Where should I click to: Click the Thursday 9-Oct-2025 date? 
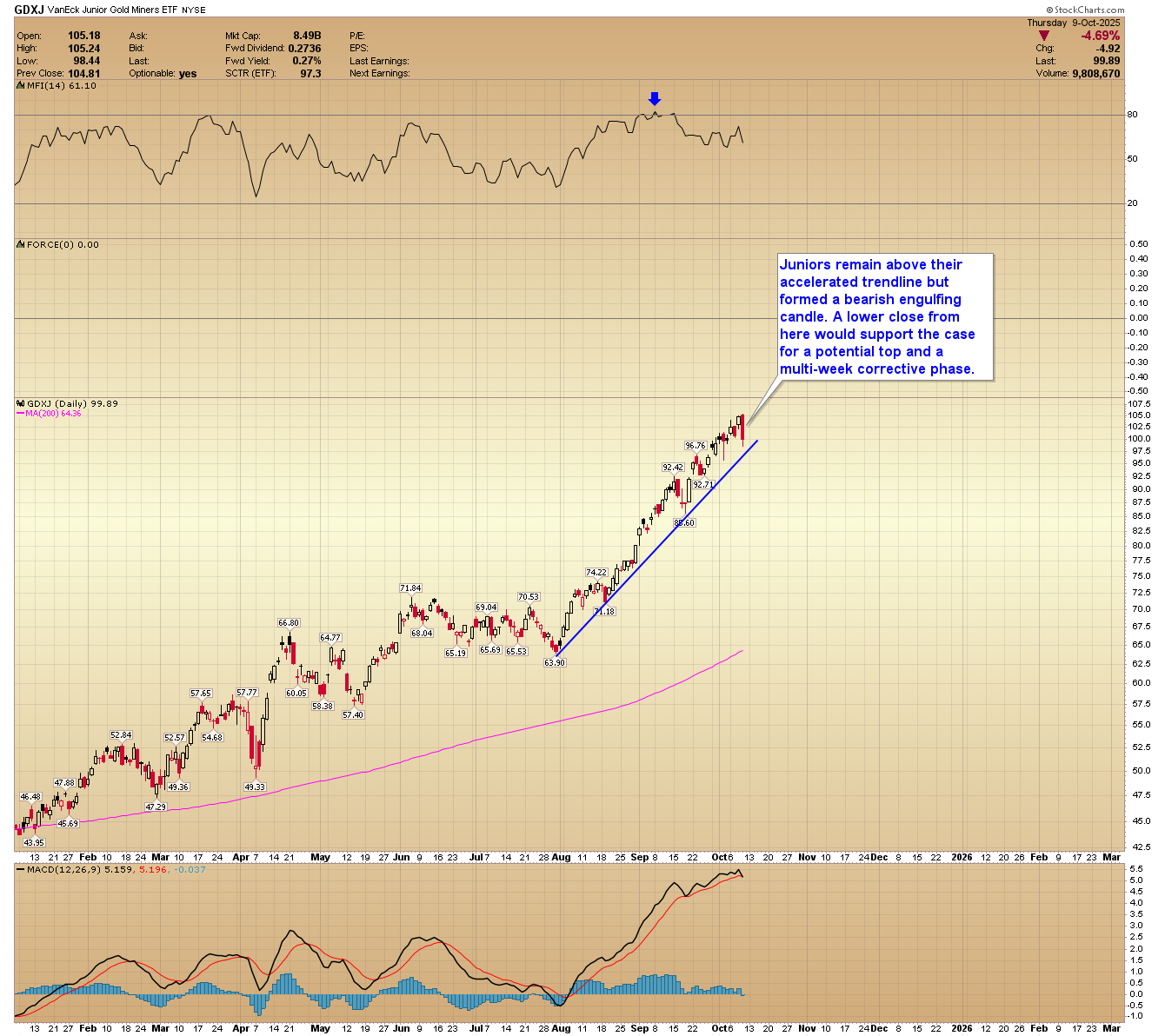[x=1074, y=23]
